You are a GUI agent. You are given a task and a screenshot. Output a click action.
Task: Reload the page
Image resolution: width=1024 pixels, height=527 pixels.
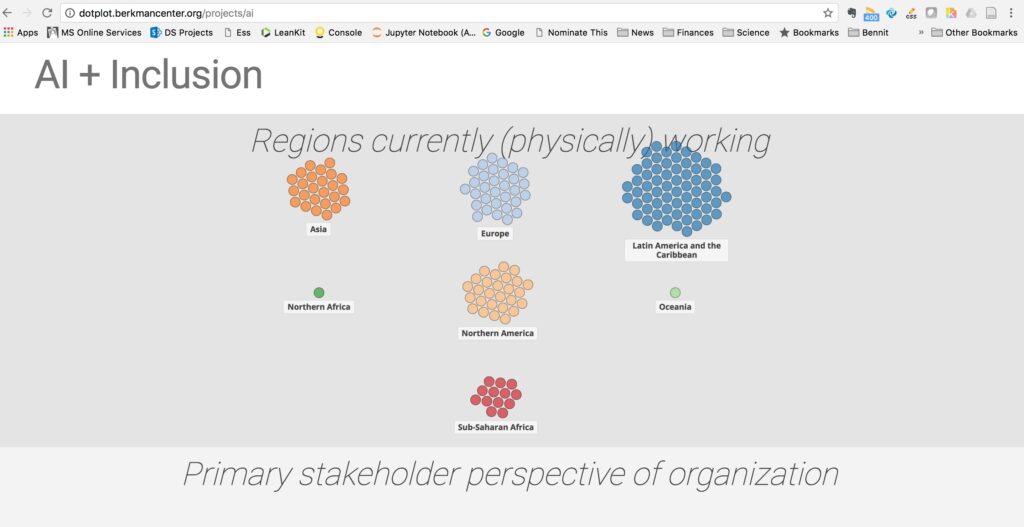click(47, 13)
